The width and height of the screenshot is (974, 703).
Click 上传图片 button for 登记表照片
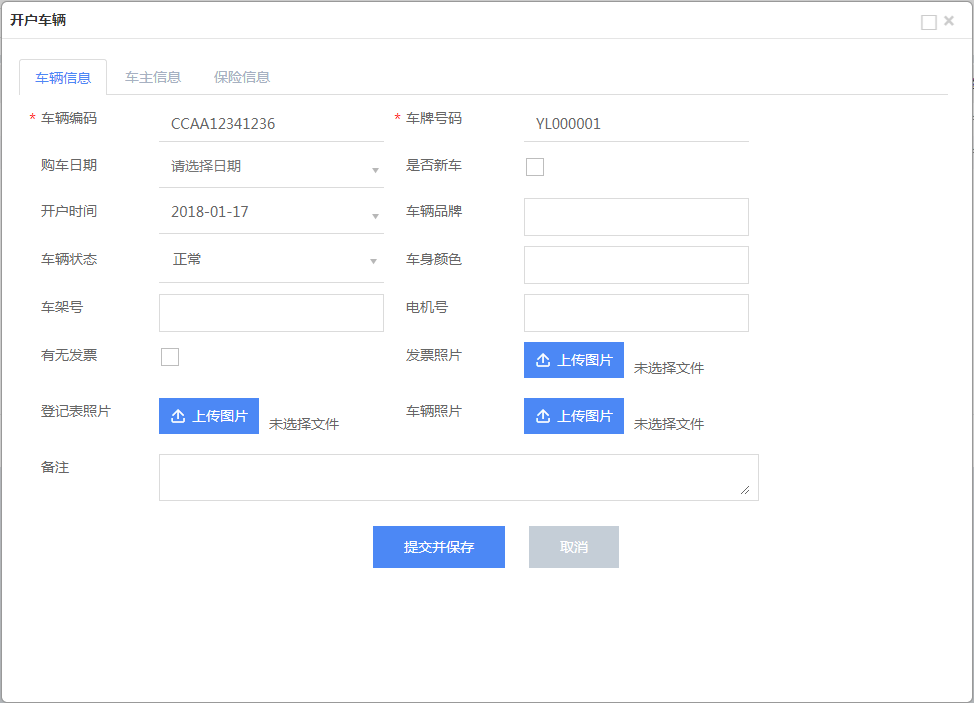tap(208, 416)
